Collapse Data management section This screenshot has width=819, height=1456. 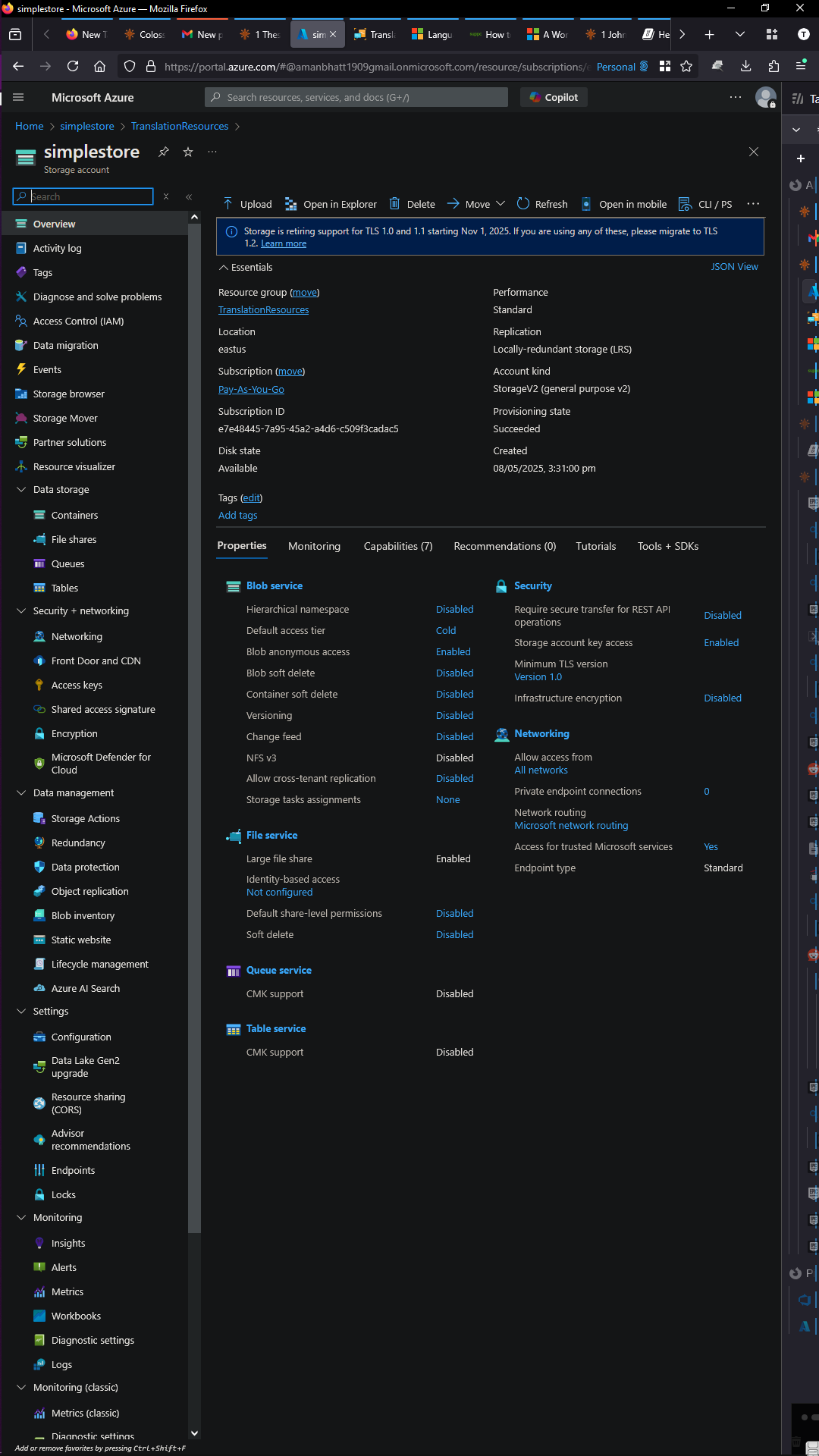click(x=21, y=792)
